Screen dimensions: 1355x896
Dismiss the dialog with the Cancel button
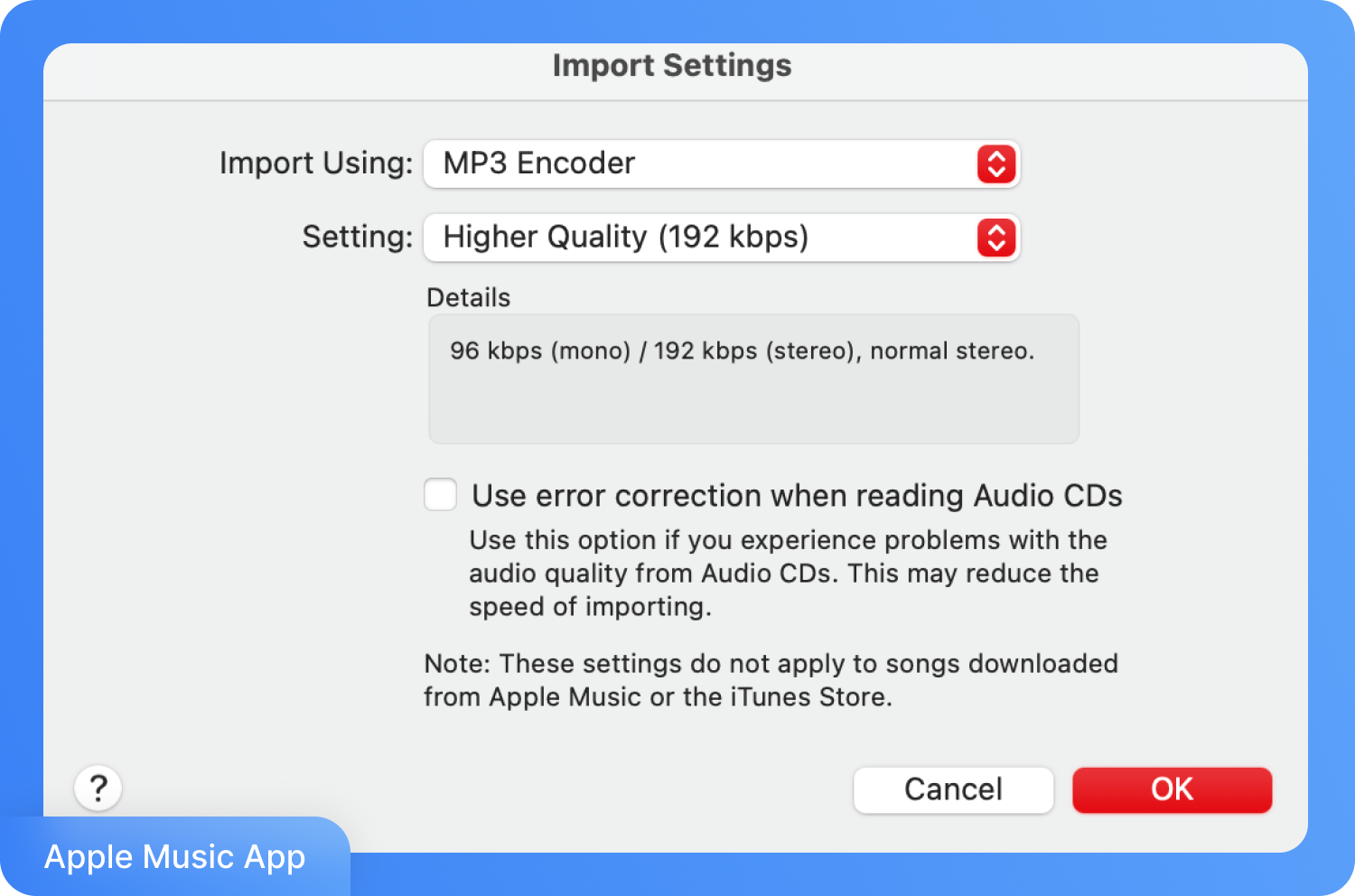click(x=953, y=789)
